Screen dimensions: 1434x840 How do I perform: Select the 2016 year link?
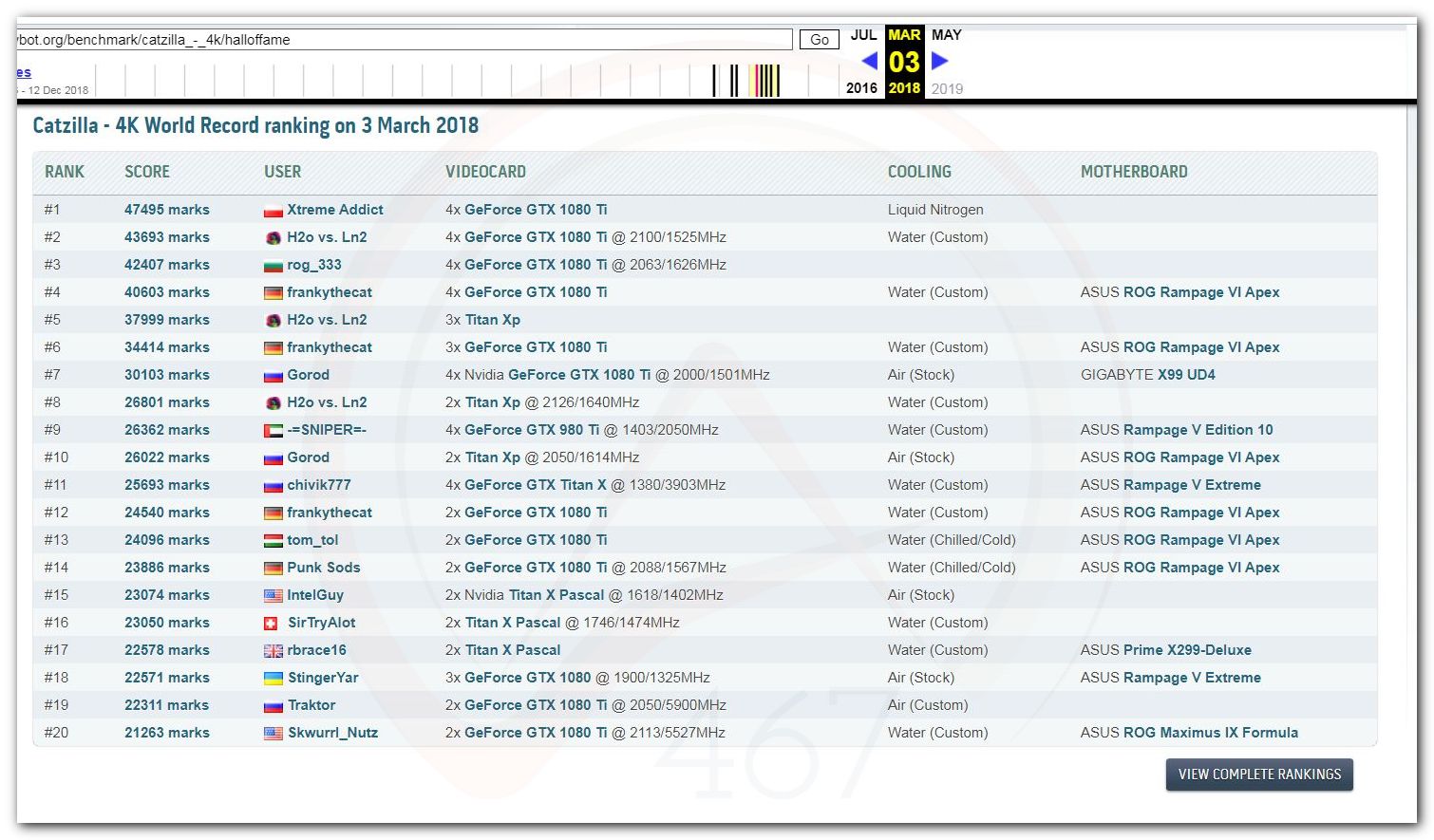[861, 88]
